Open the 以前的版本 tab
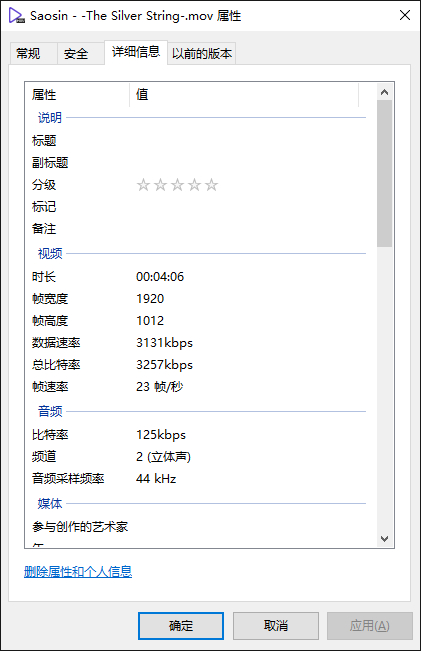Image resolution: width=421 pixels, height=651 pixels. tap(202, 54)
